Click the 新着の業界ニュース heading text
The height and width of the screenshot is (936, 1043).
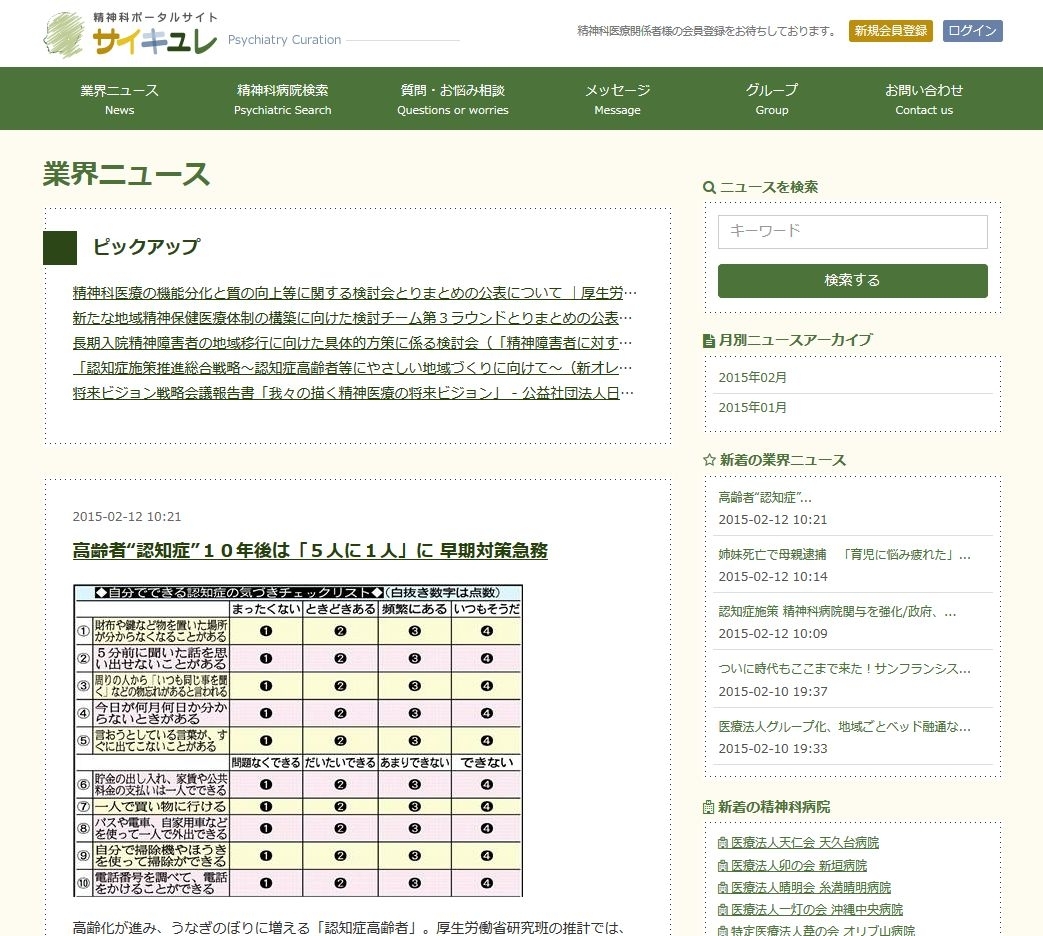tap(783, 460)
